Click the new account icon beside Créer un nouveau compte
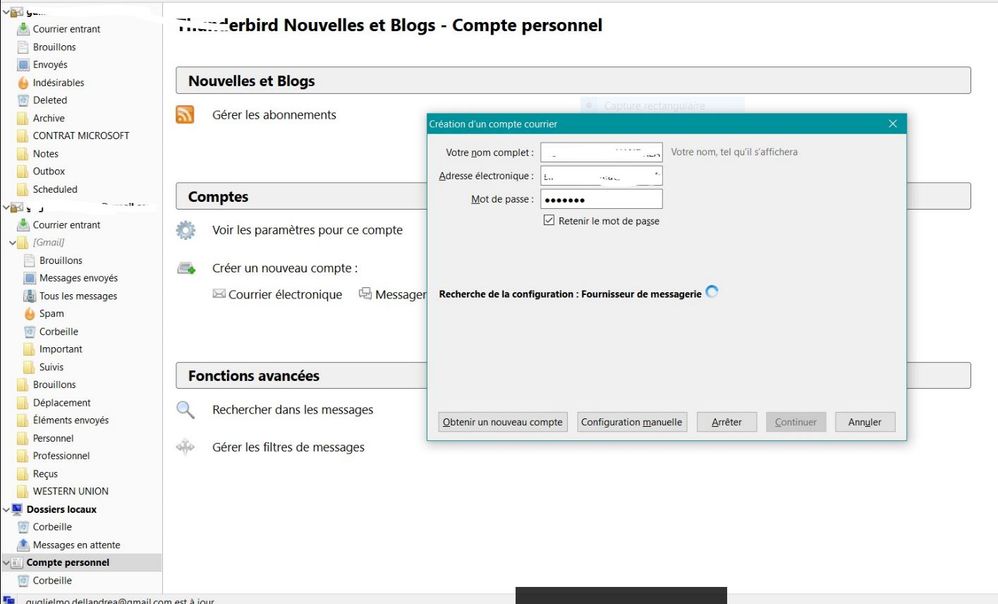Viewport: 998px width, 604px height. point(186,268)
